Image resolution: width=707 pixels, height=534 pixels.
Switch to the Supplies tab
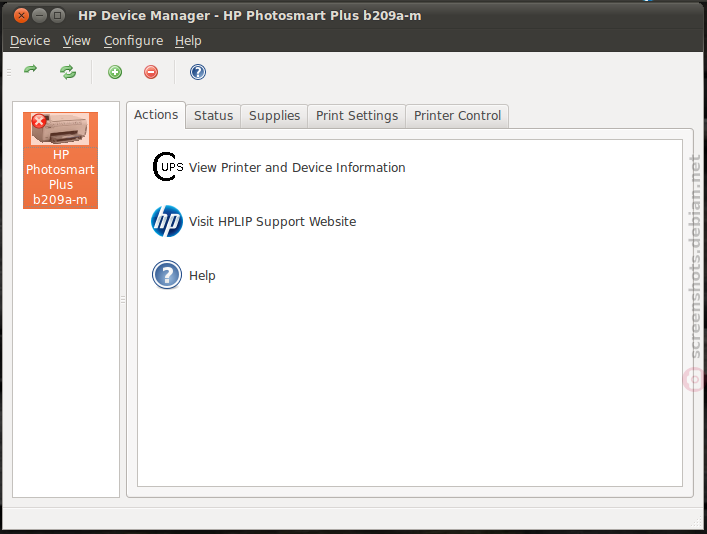pyautogui.click(x=274, y=116)
